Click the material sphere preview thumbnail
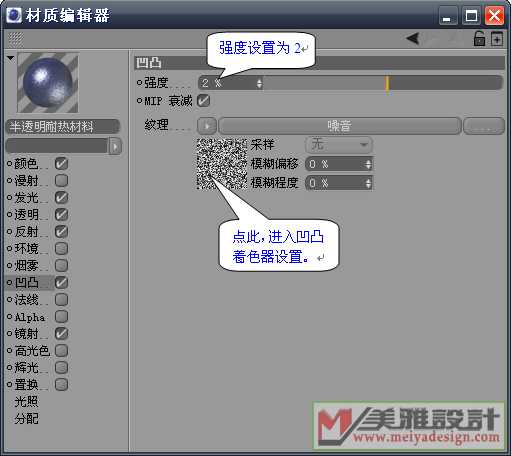The image size is (511, 456). tap(48, 83)
